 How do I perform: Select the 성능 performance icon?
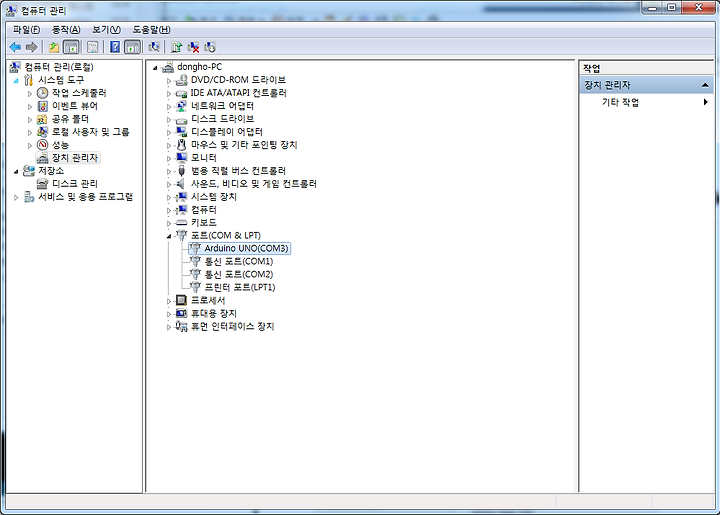point(42,145)
